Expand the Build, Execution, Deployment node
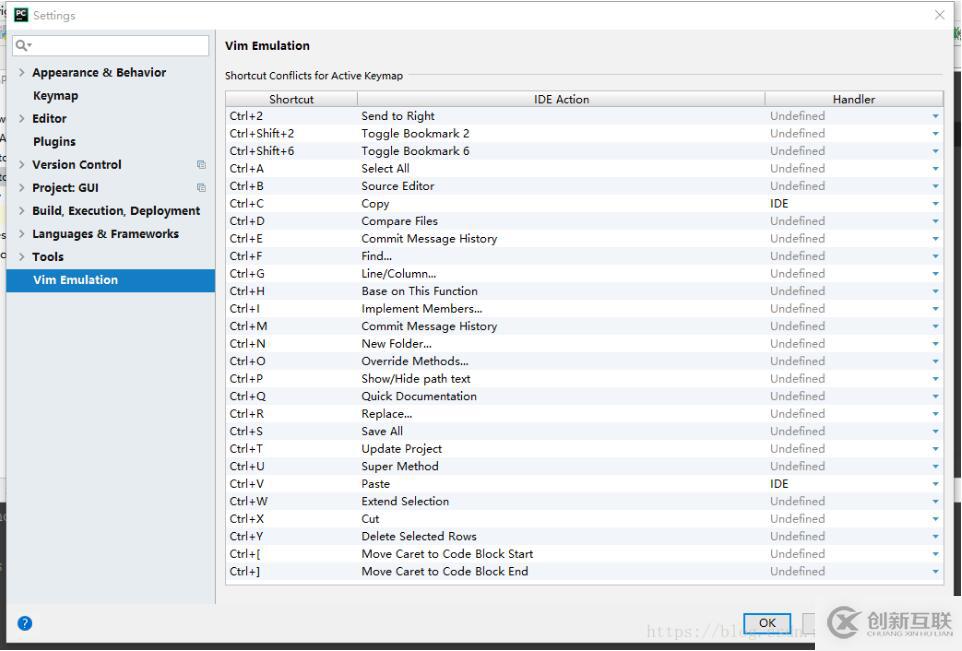The image size is (962, 651). tap(22, 211)
